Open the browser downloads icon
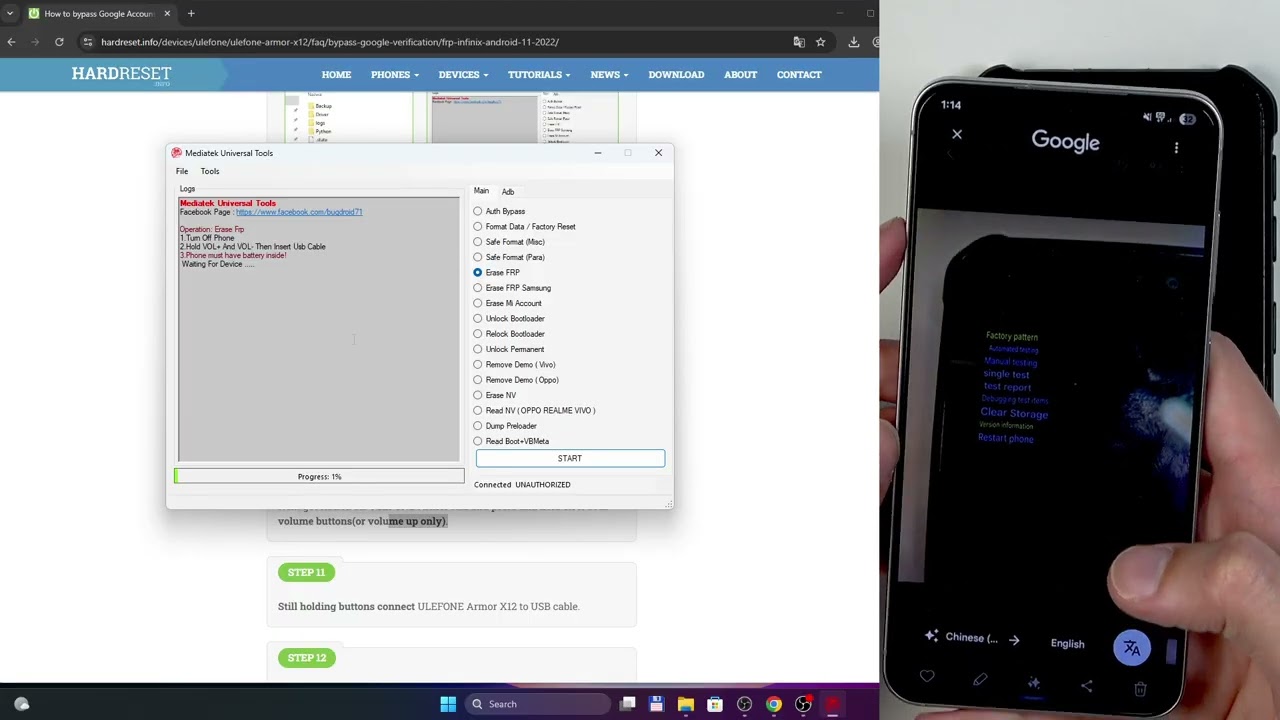 (x=853, y=42)
